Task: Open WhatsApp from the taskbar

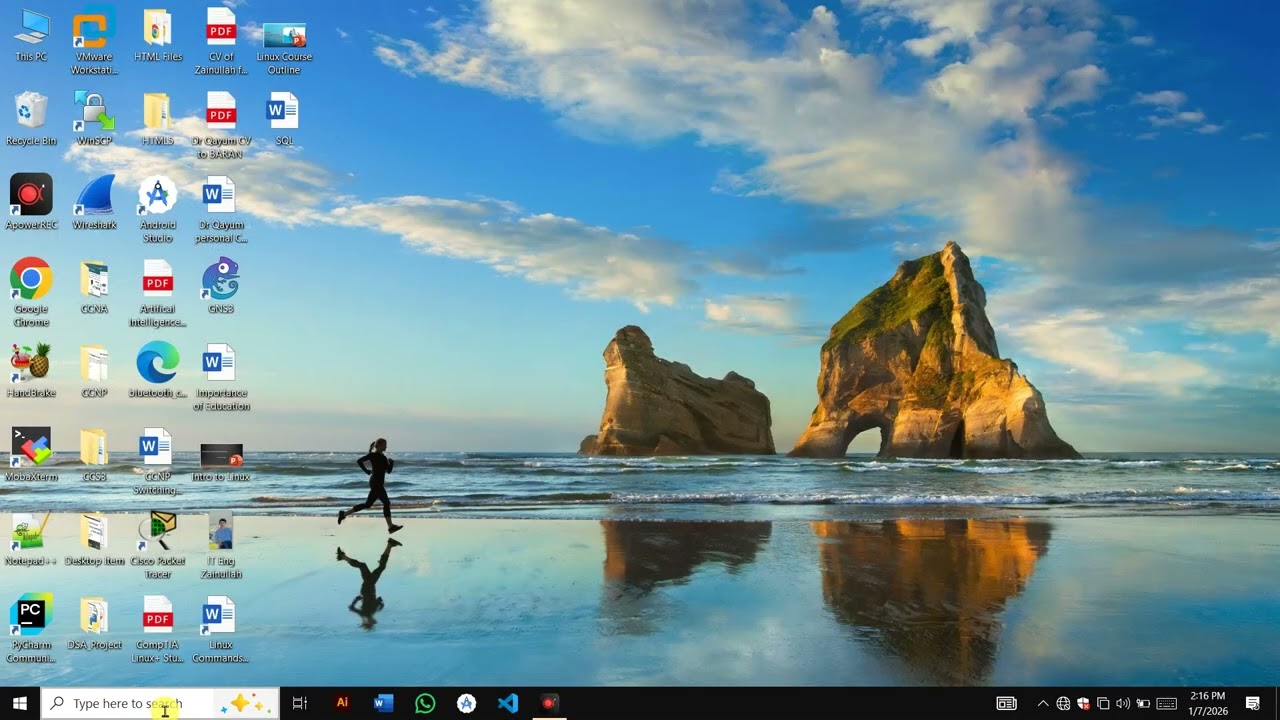Action: (425, 703)
